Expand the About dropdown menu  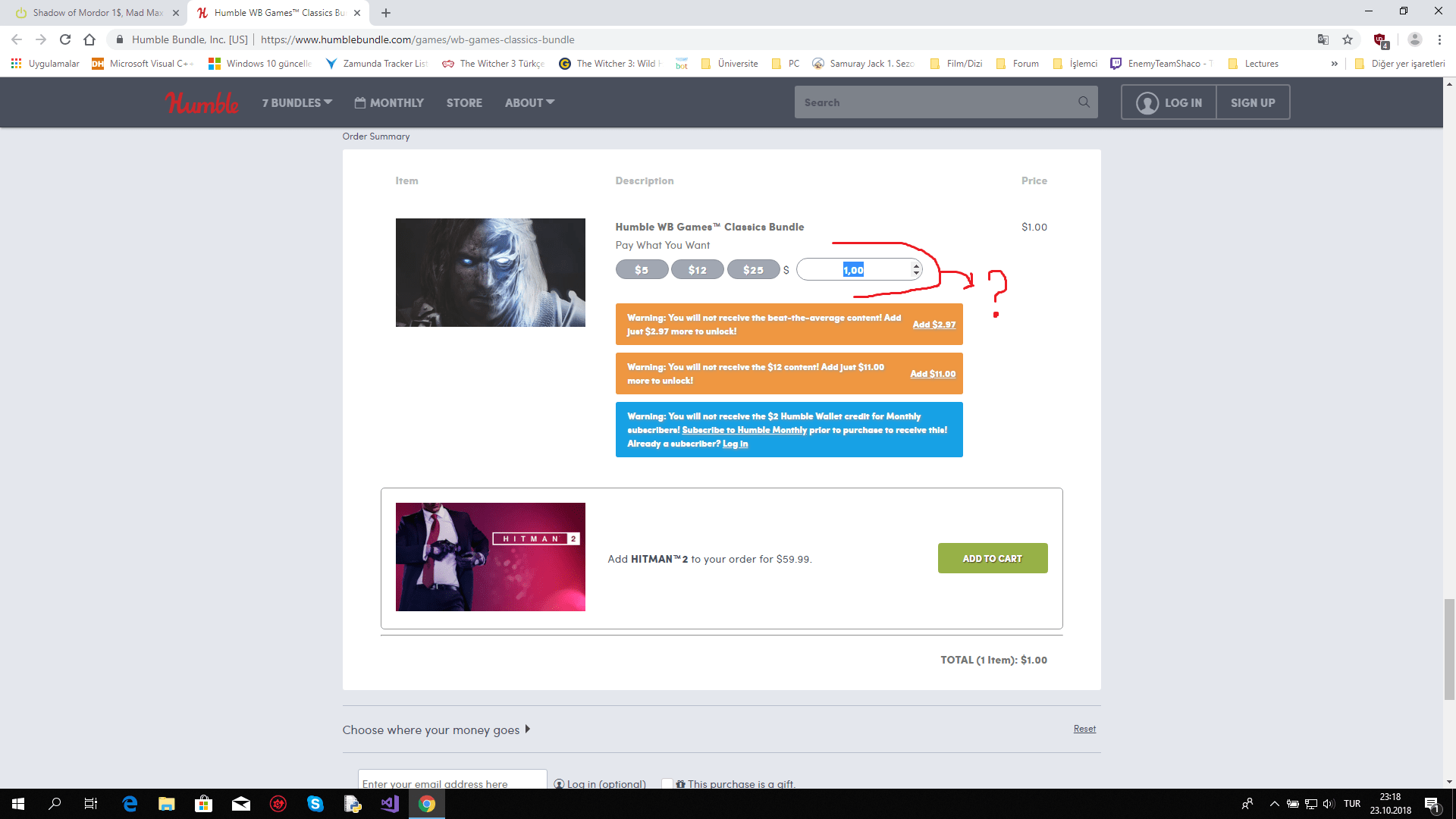[529, 102]
